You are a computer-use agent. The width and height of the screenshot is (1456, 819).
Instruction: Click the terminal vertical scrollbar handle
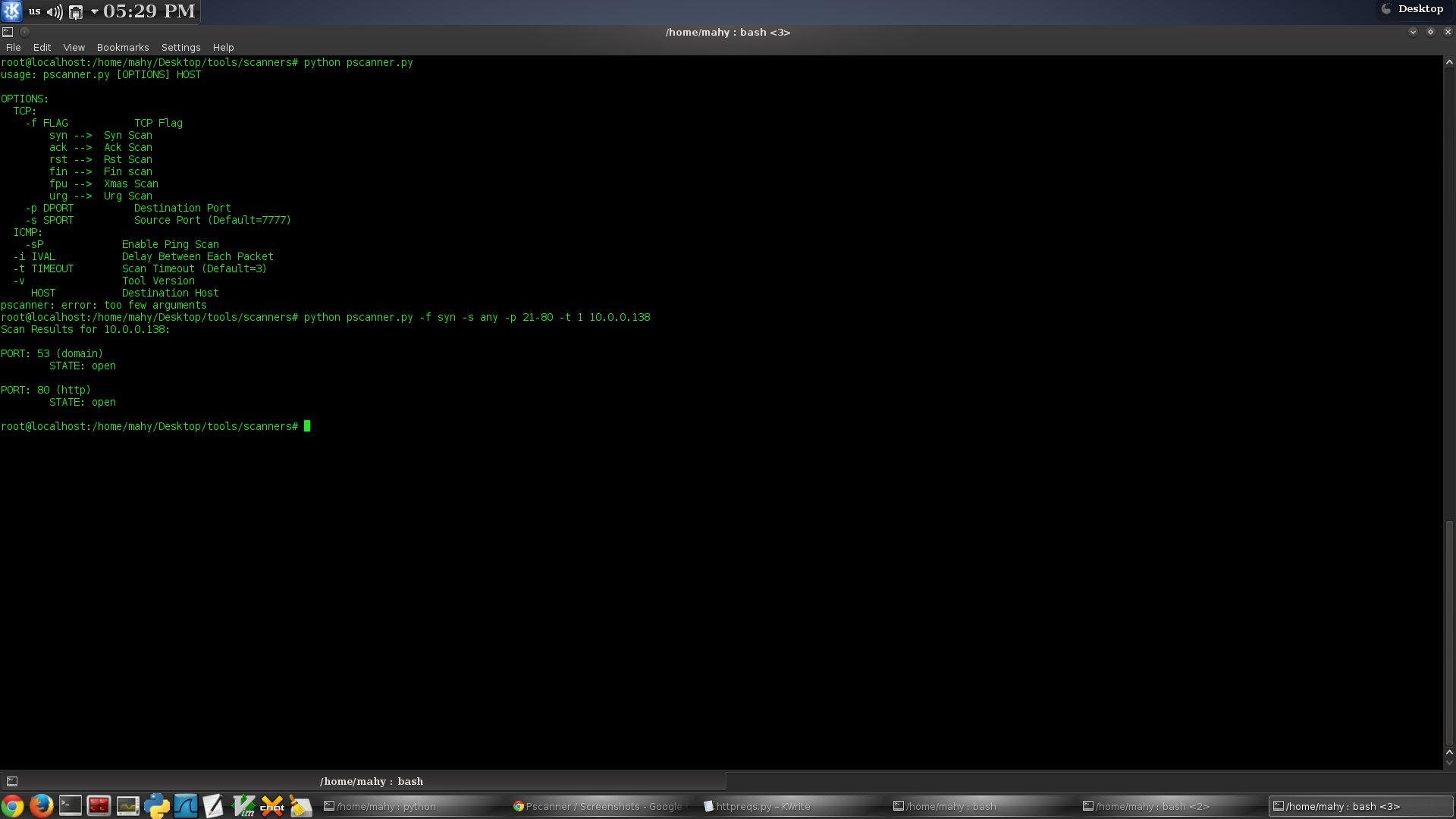click(x=1449, y=633)
